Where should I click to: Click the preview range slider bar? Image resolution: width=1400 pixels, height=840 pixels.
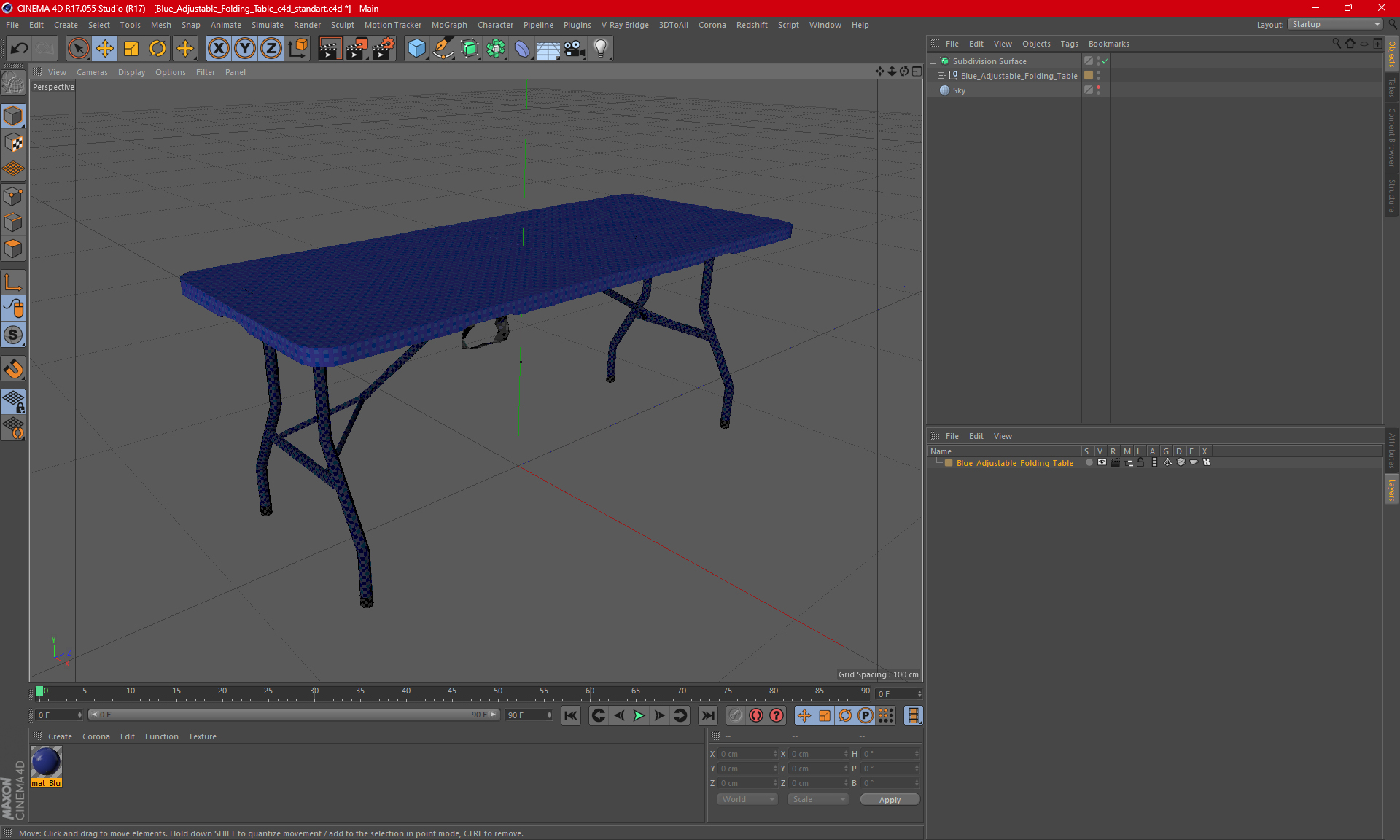[x=295, y=715]
